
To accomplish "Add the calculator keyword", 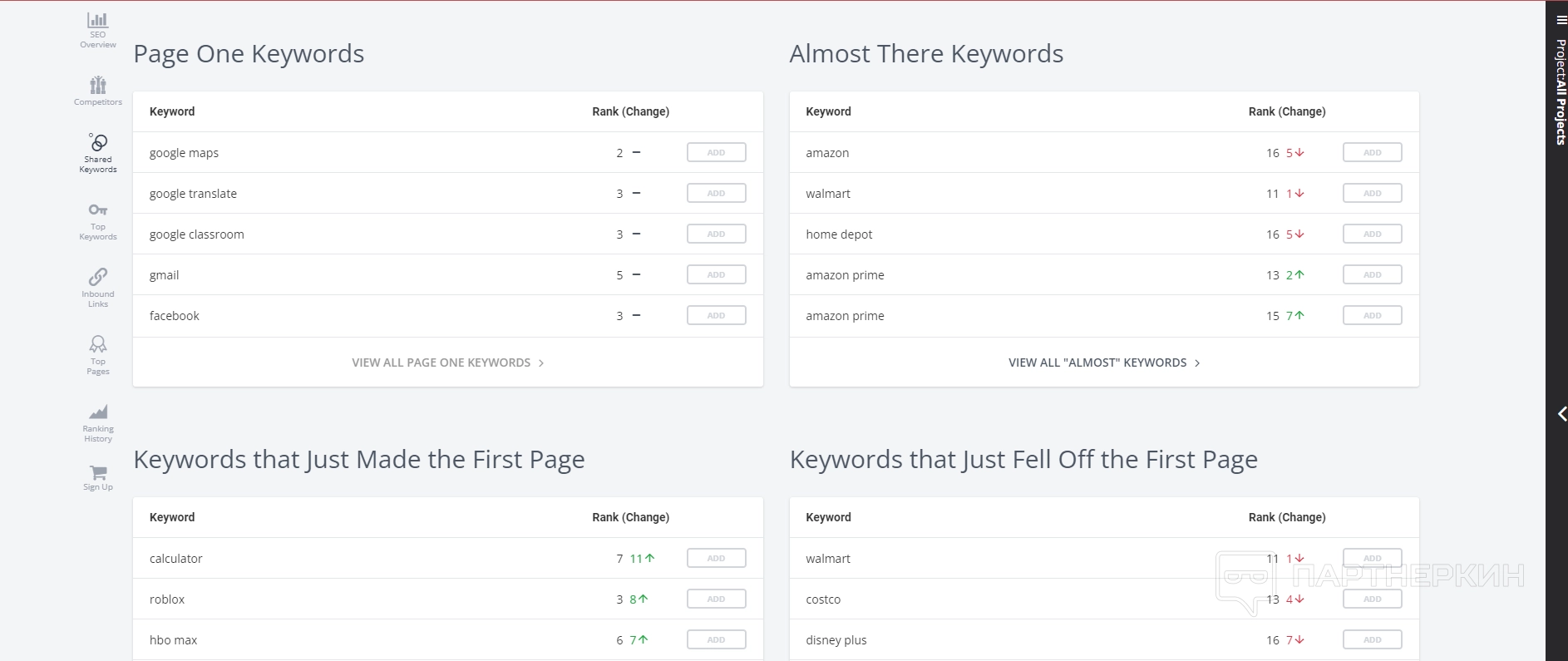I will 716,559.
